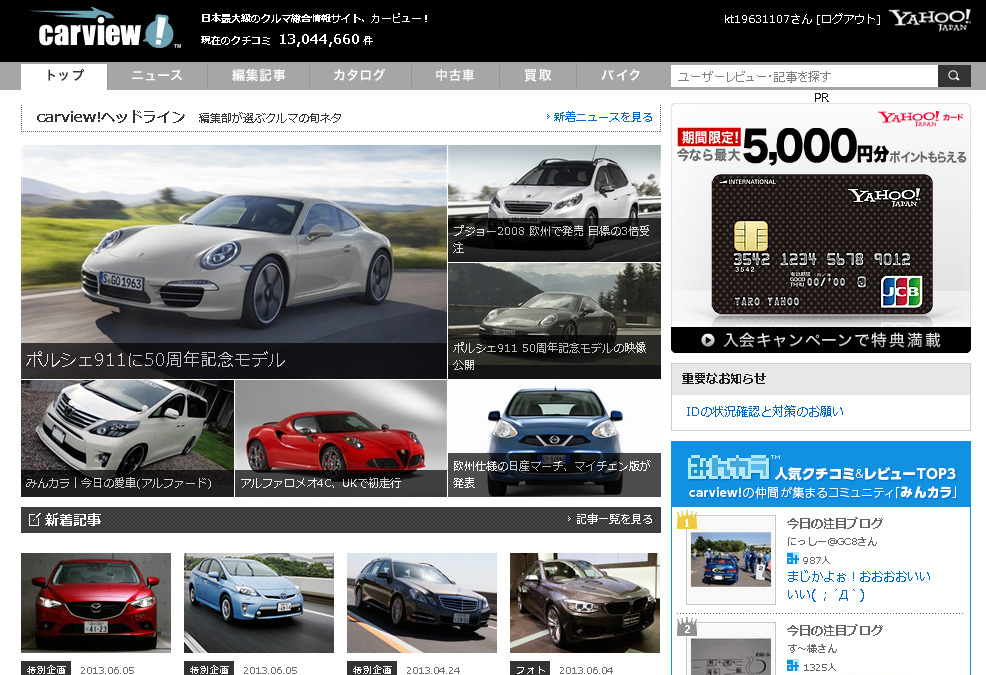Open blog post まじかよぉ！おおおおいい

[x=859, y=585]
